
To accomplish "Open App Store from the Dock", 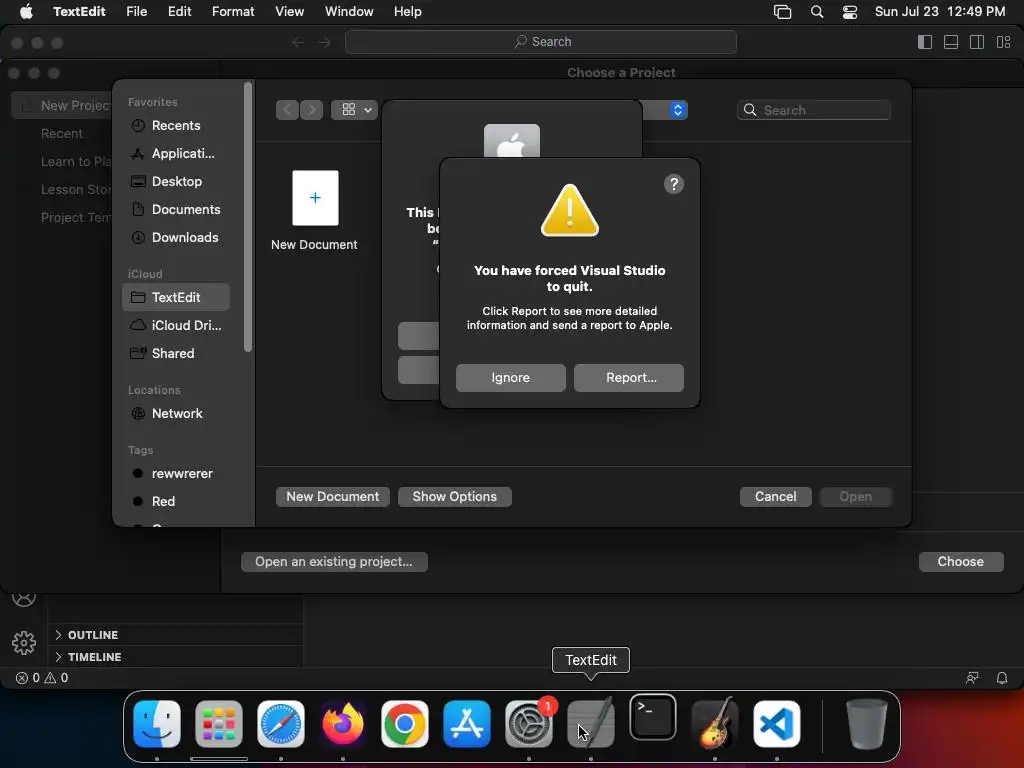I will [467, 724].
